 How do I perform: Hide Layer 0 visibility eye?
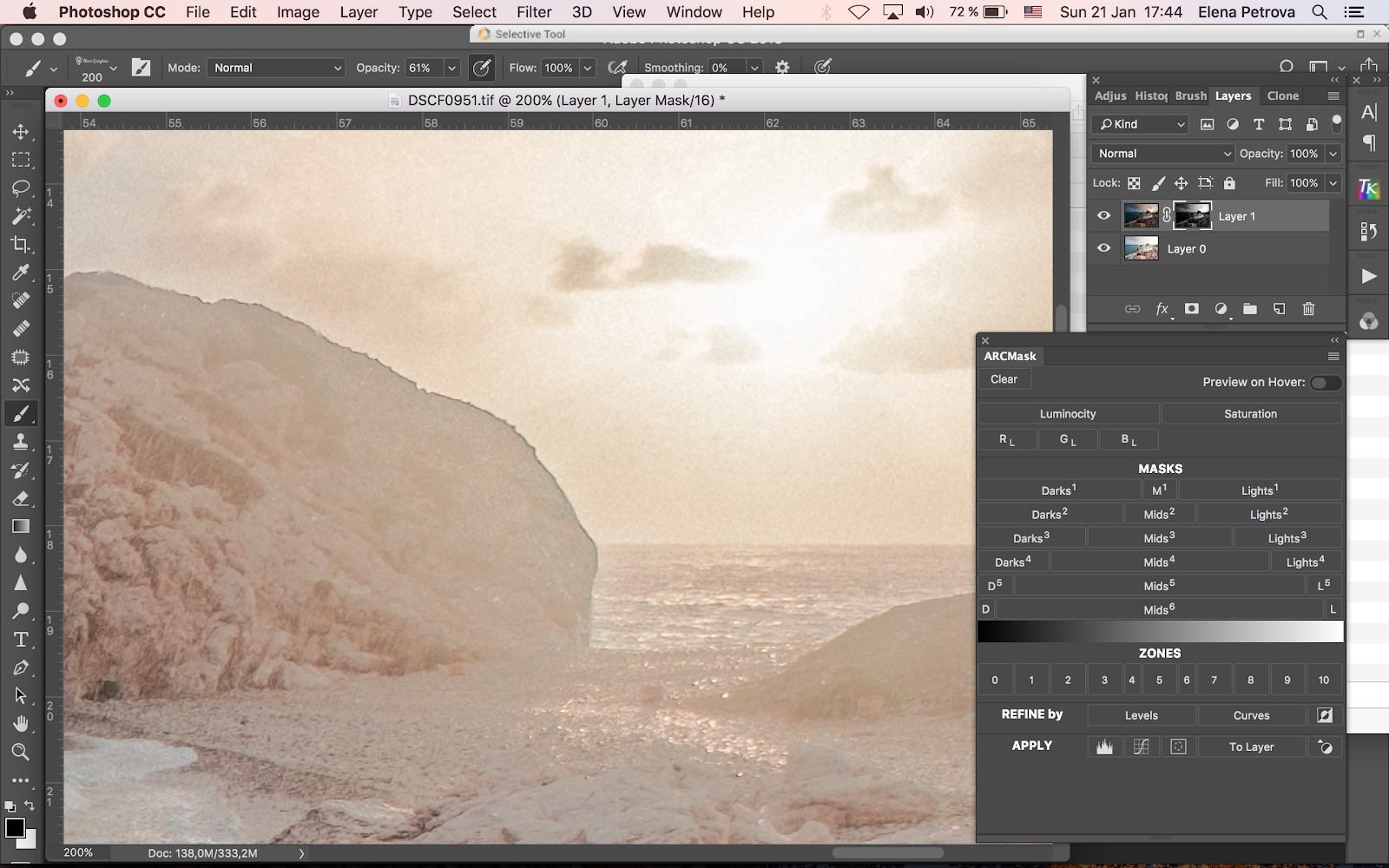[x=1103, y=248]
